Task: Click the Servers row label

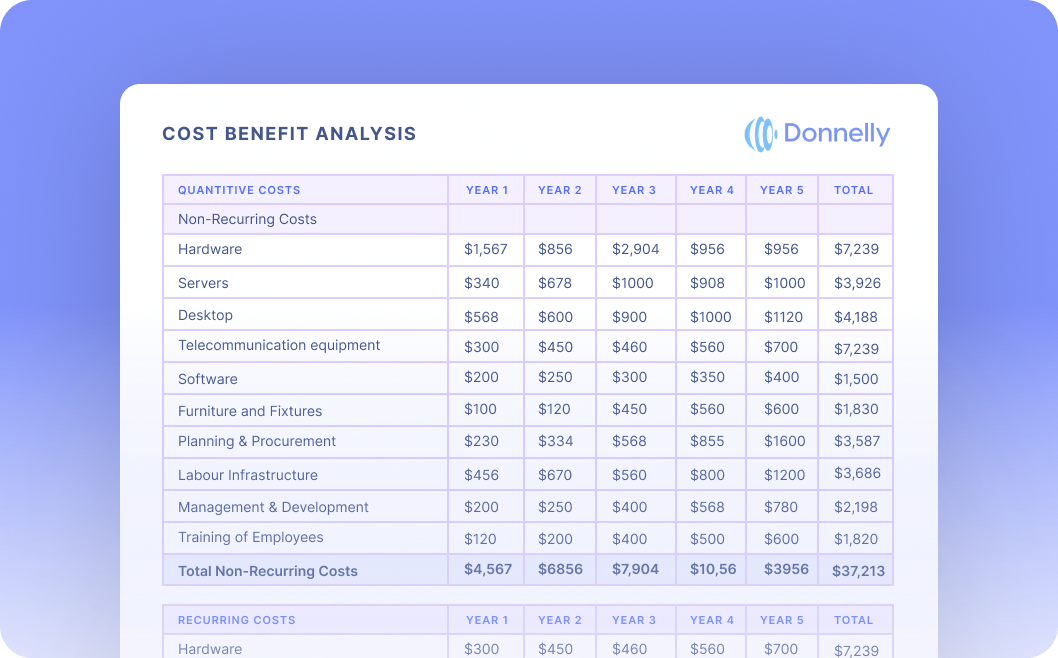Action: [203, 283]
